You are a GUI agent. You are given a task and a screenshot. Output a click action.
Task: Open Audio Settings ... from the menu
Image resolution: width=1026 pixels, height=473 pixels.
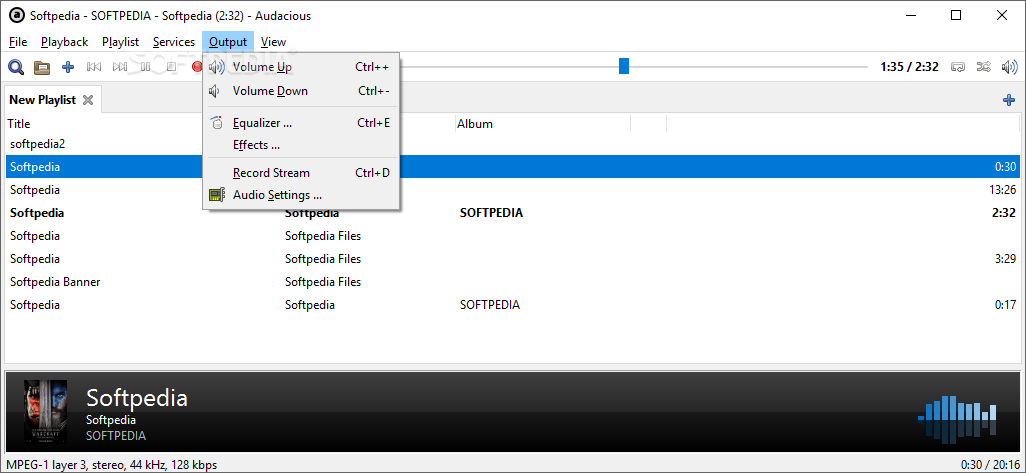tap(301, 195)
